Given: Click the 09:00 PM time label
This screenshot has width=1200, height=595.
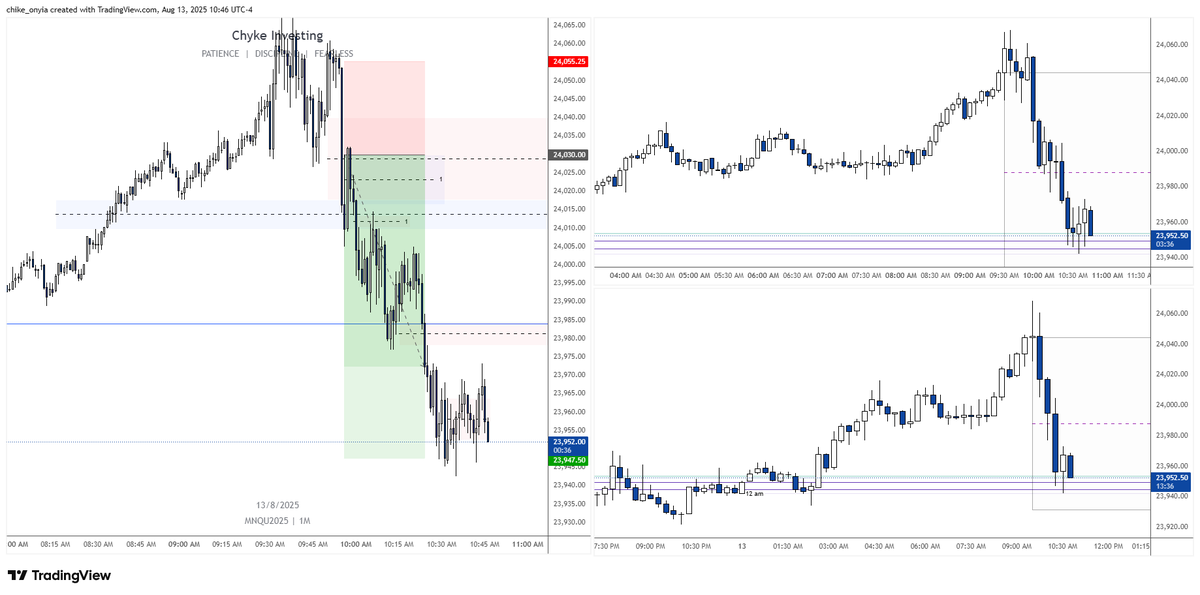Looking at the screenshot, I should pyautogui.click(x=652, y=547).
